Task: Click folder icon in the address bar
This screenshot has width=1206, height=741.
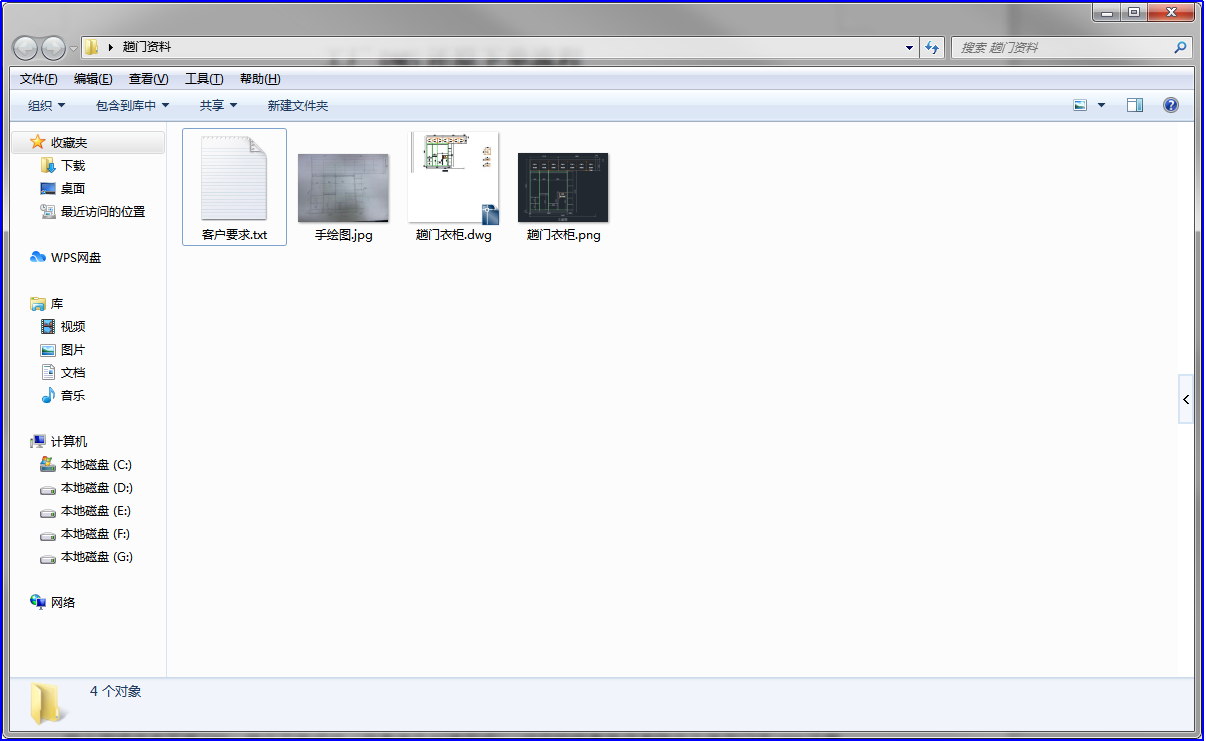Action: pos(92,47)
